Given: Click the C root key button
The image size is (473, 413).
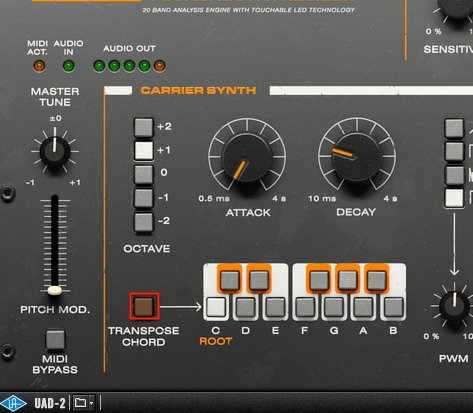Looking at the screenshot, I should click(x=216, y=307).
